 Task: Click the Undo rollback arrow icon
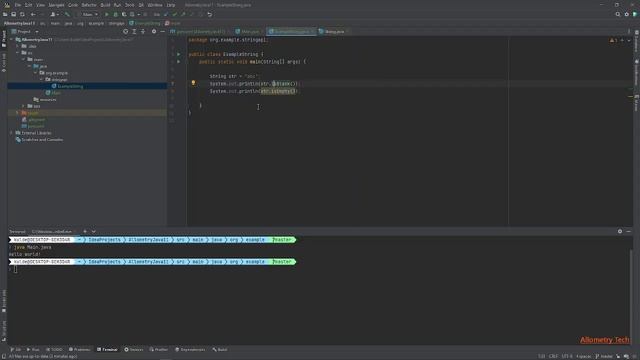pos(209,14)
